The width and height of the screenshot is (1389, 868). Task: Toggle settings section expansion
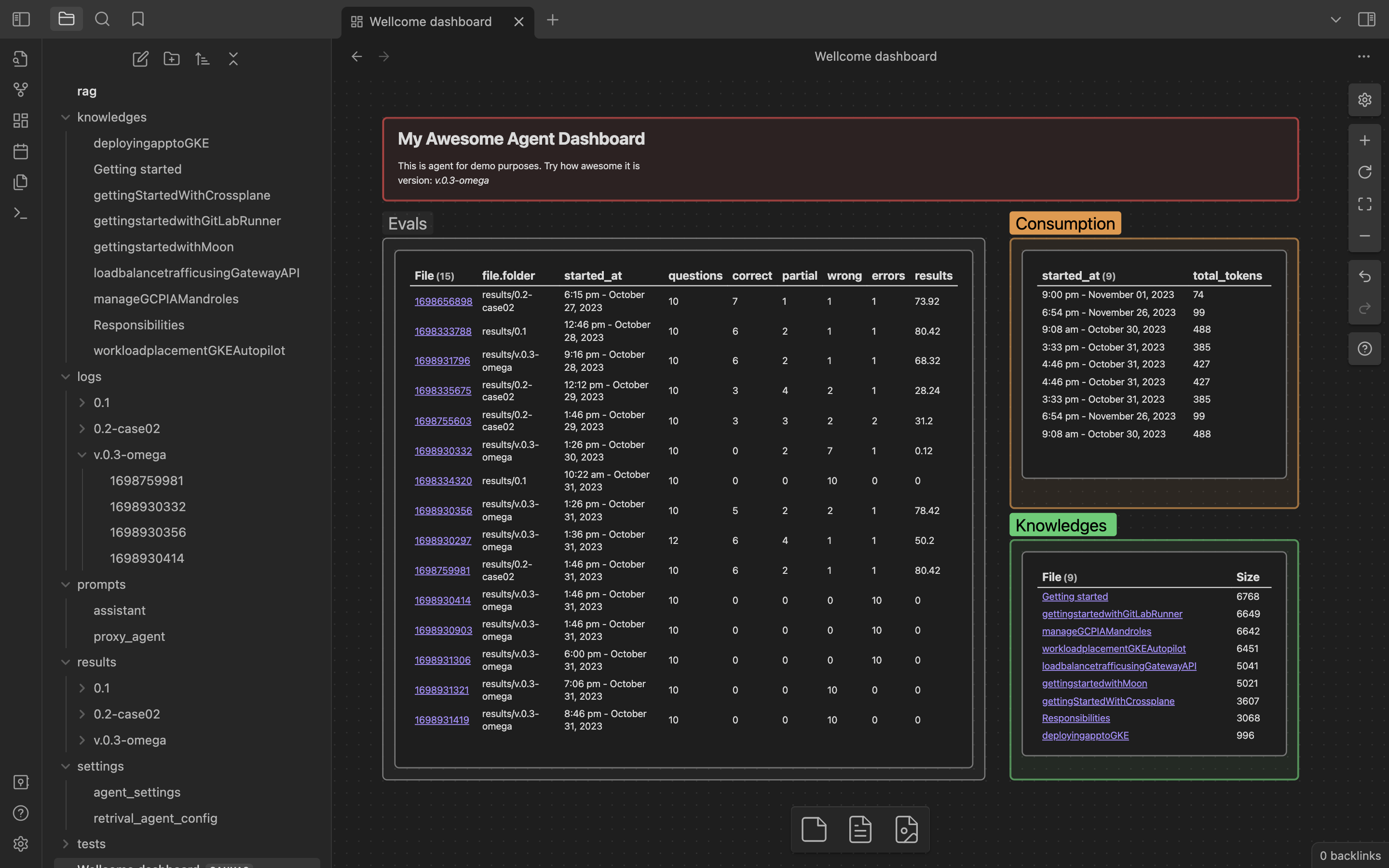63,766
